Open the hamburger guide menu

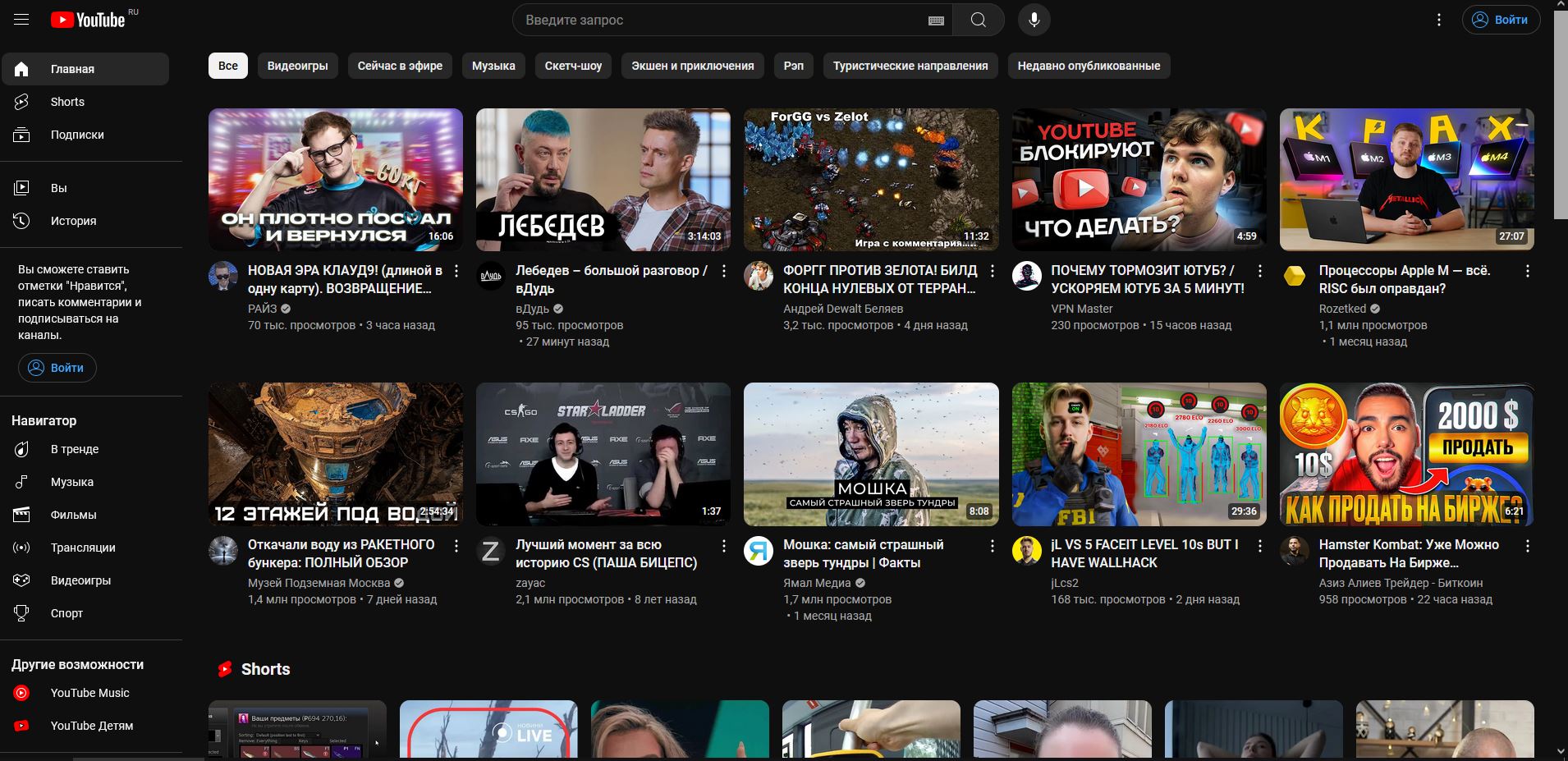click(21, 20)
